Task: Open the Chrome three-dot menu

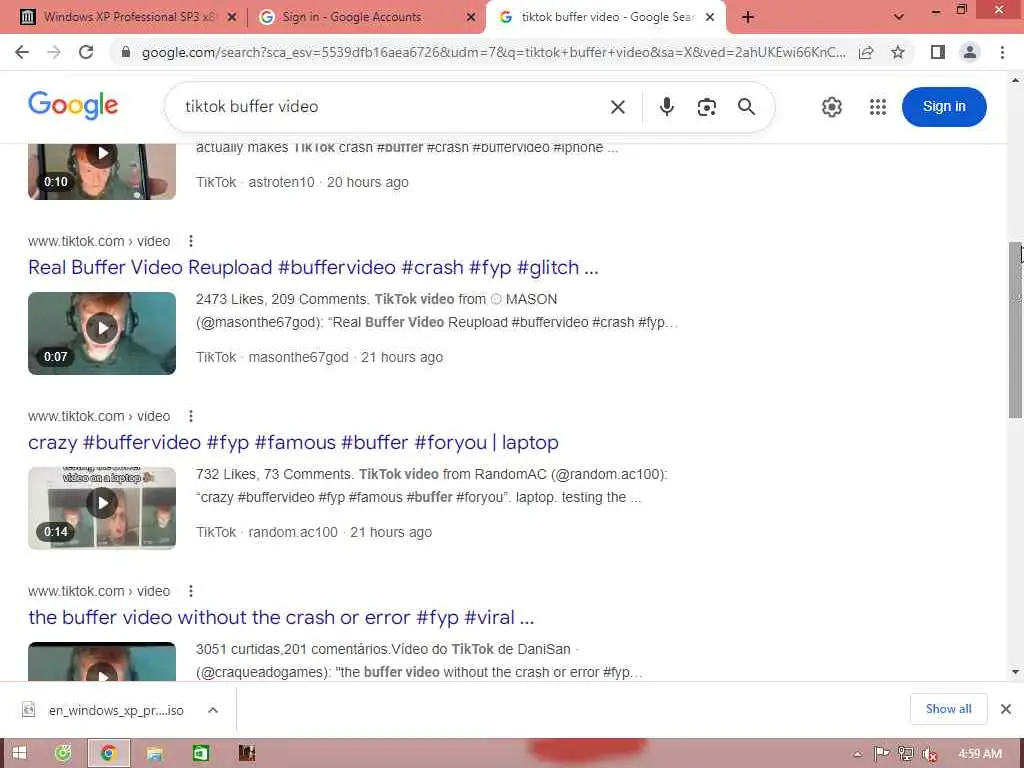Action: tap(1002, 52)
